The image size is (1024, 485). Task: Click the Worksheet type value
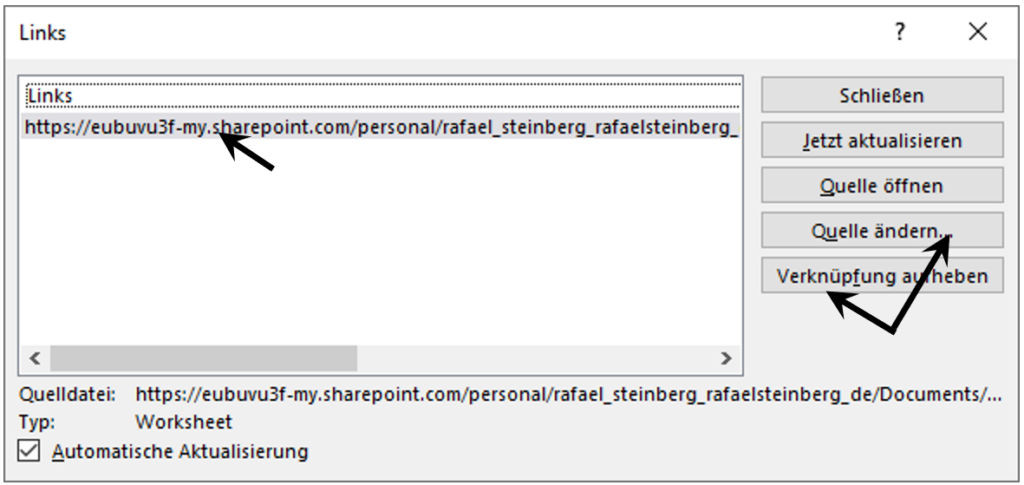click(184, 422)
